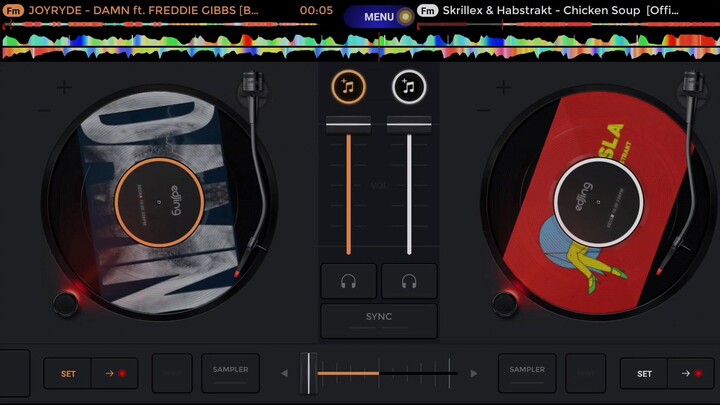This screenshot has width=720, height=405.
Task: Click right deck Fm key badge
Action: [x=428, y=11]
